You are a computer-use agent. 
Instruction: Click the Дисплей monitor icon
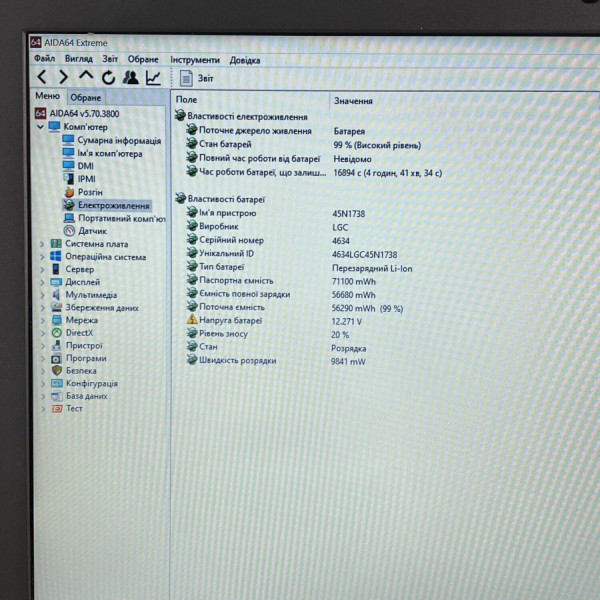(56, 282)
